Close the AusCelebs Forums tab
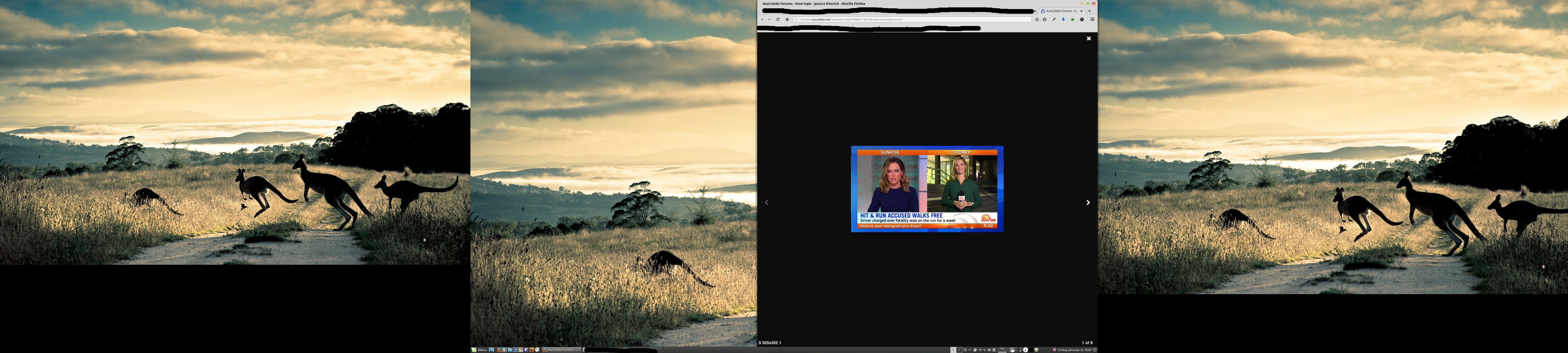Screen dimensions: 1568x353 pyautogui.click(x=1082, y=11)
